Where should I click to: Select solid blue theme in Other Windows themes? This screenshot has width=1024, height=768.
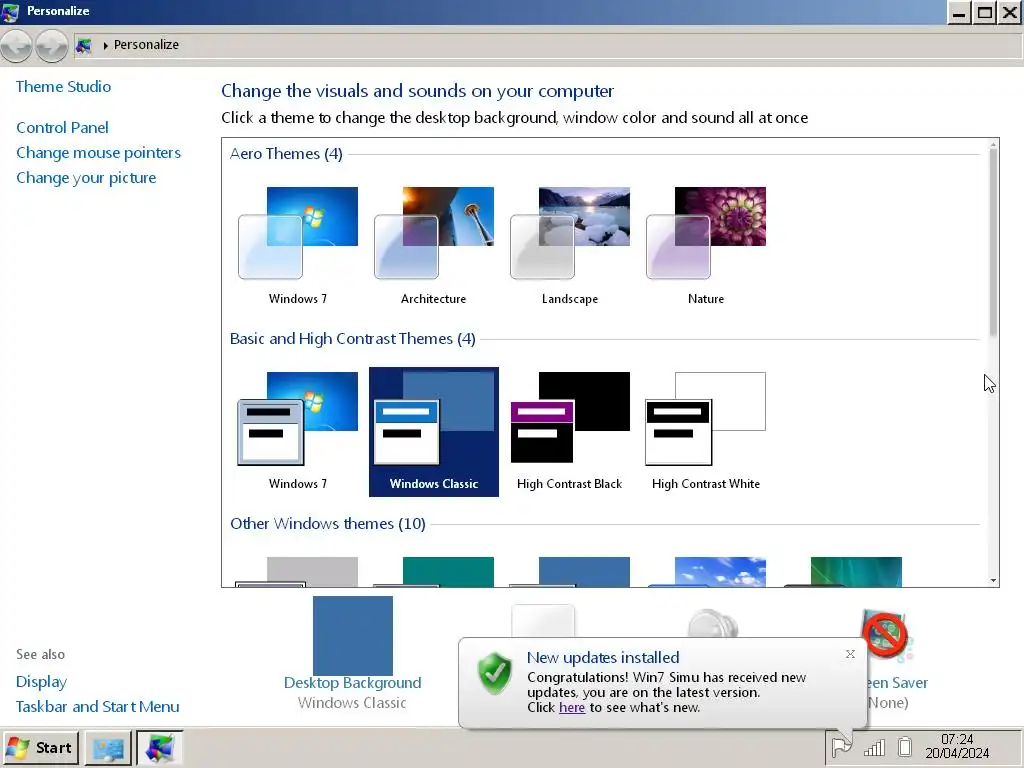click(x=569, y=572)
